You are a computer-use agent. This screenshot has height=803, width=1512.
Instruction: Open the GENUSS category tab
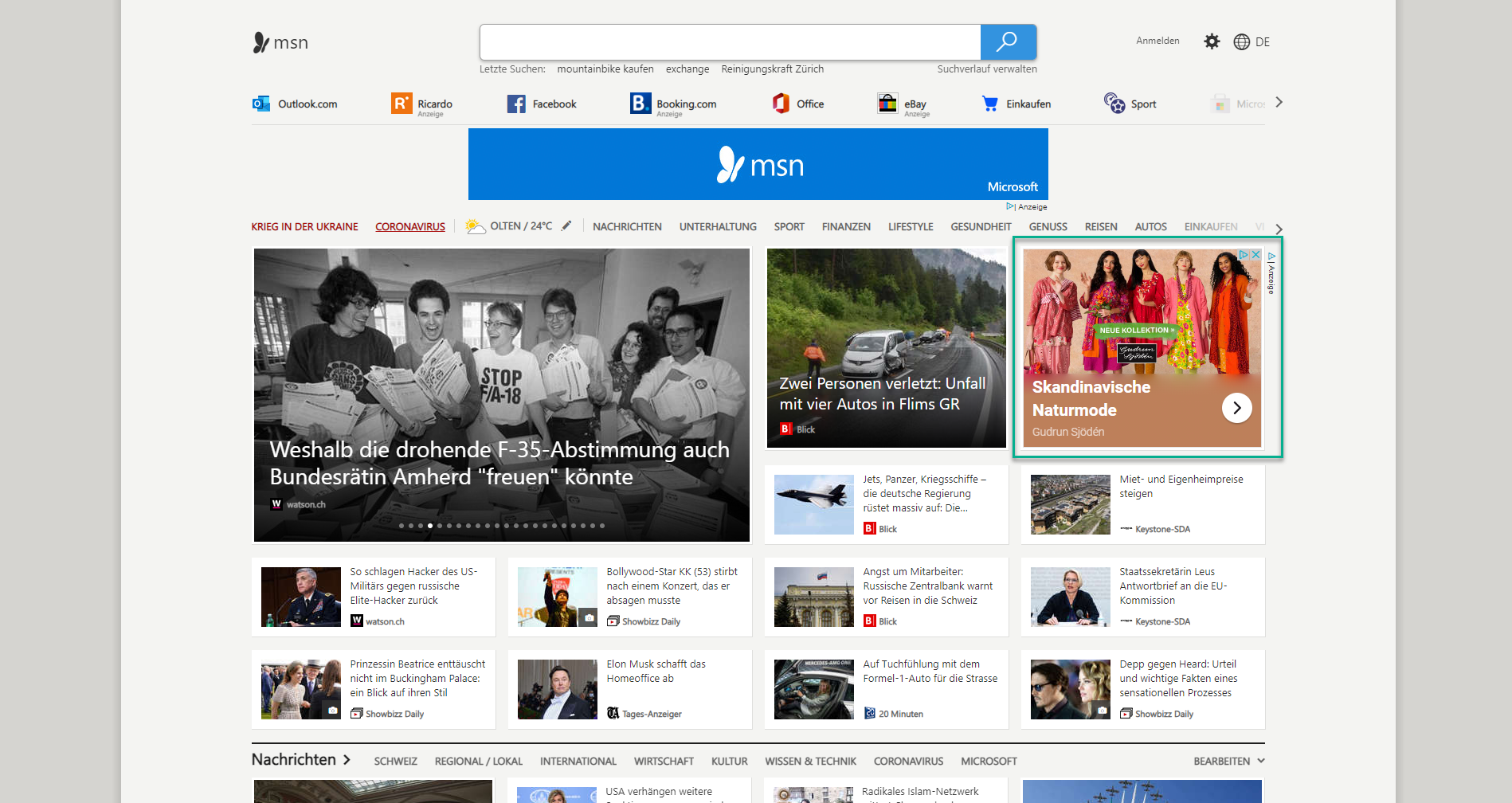point(1048,227)
